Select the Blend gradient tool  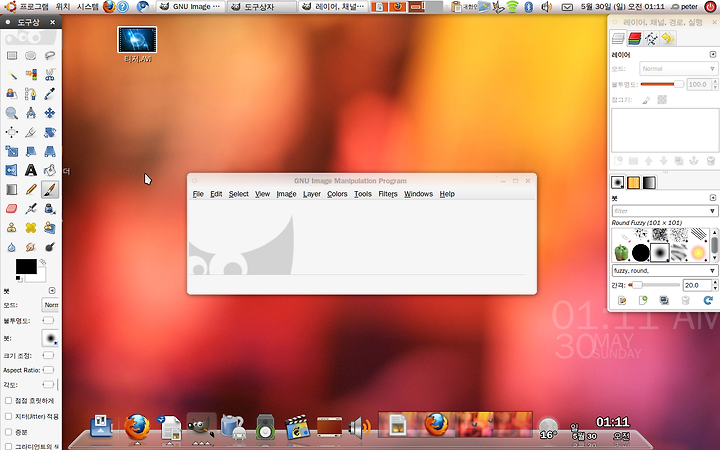[11, 189]
